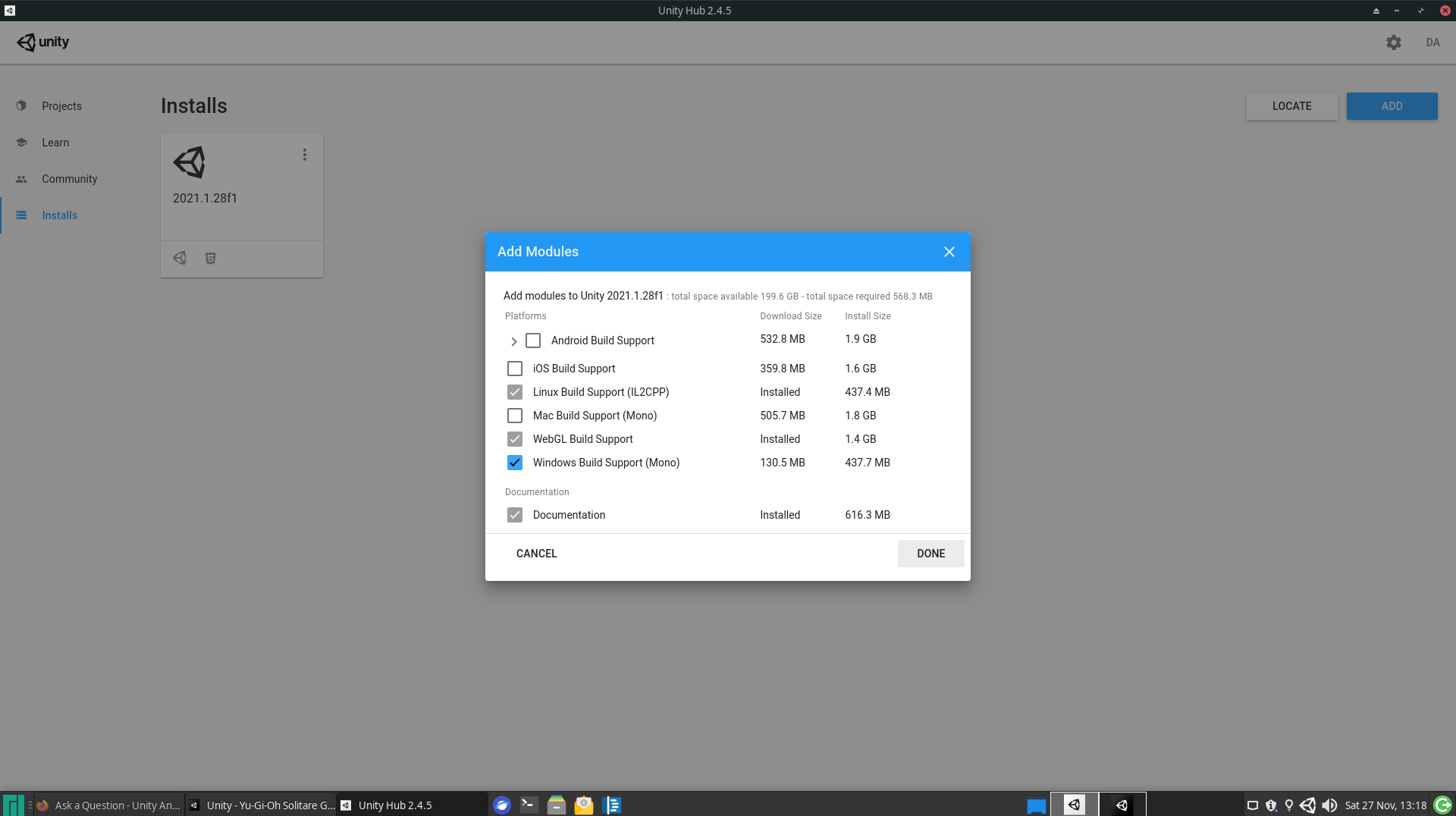Click Learn graduation cap icon
Viewport: 1456px width, 816px height.
tap(21, 143)
